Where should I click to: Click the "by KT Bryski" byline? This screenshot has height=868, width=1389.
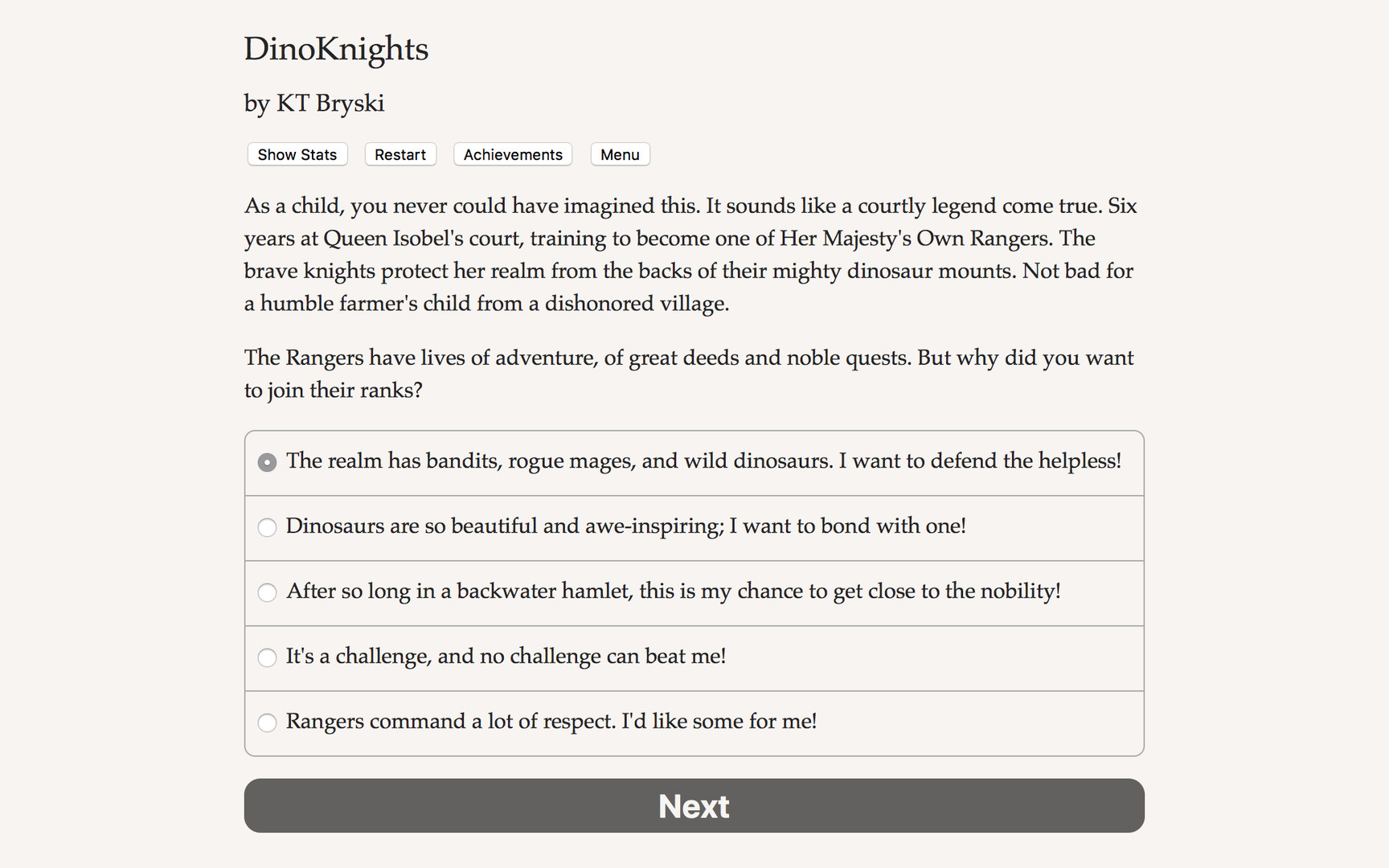coord(314,103)
